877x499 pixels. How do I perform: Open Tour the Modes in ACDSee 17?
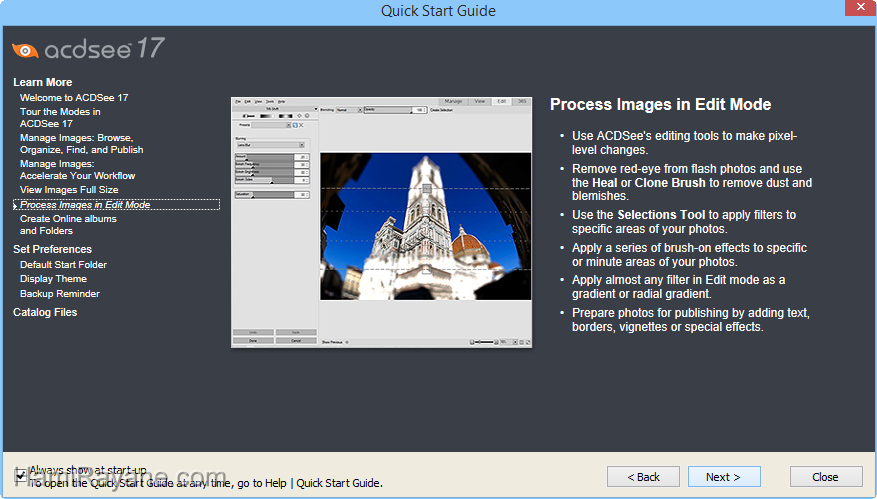tap(60, 117)
